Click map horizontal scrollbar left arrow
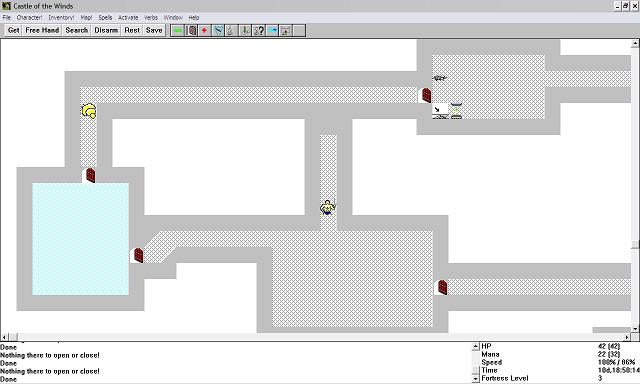The height and width of the screenshot is (384, 640). click(x=4, y=337)
